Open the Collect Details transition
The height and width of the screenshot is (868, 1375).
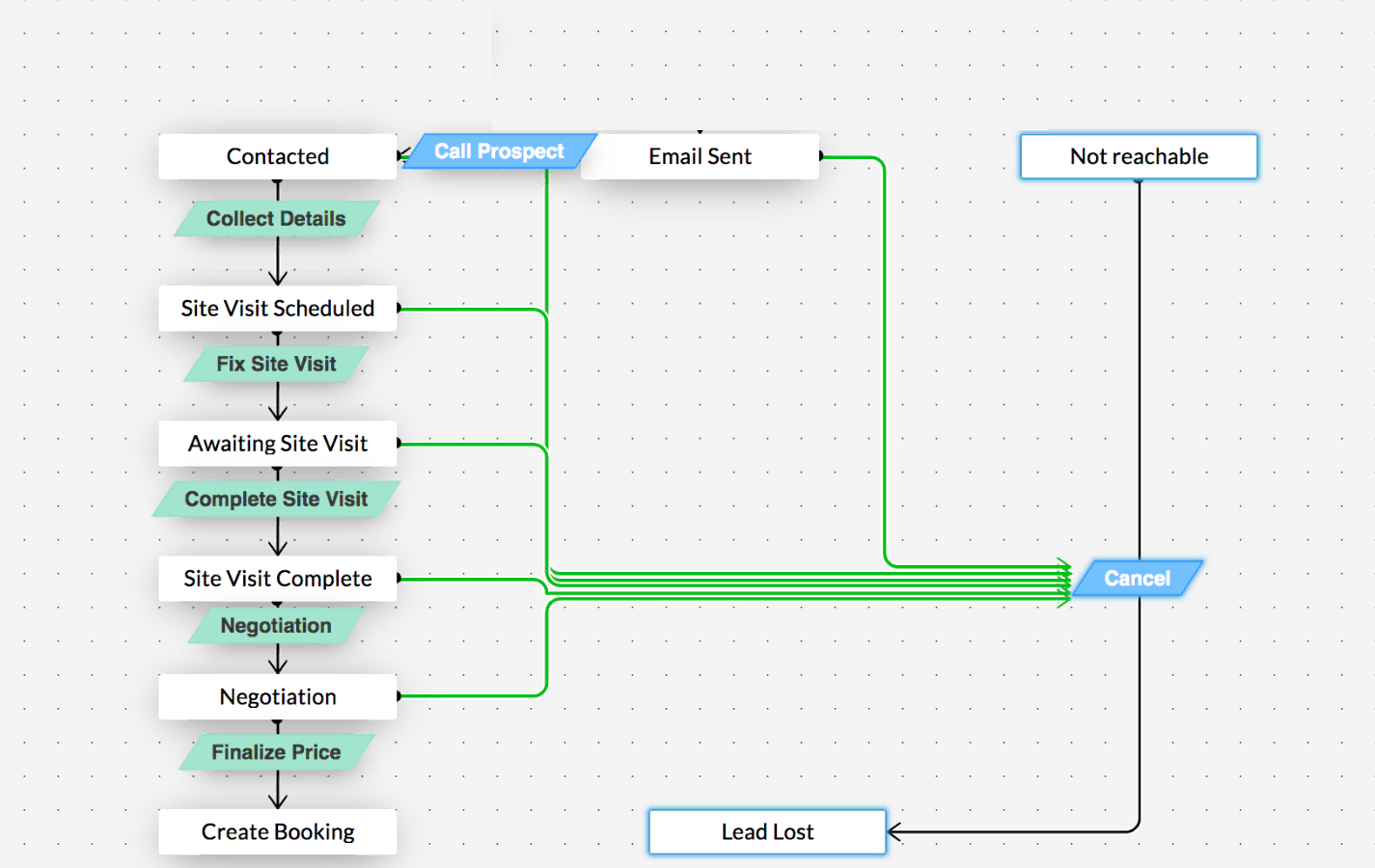(276, 219)
